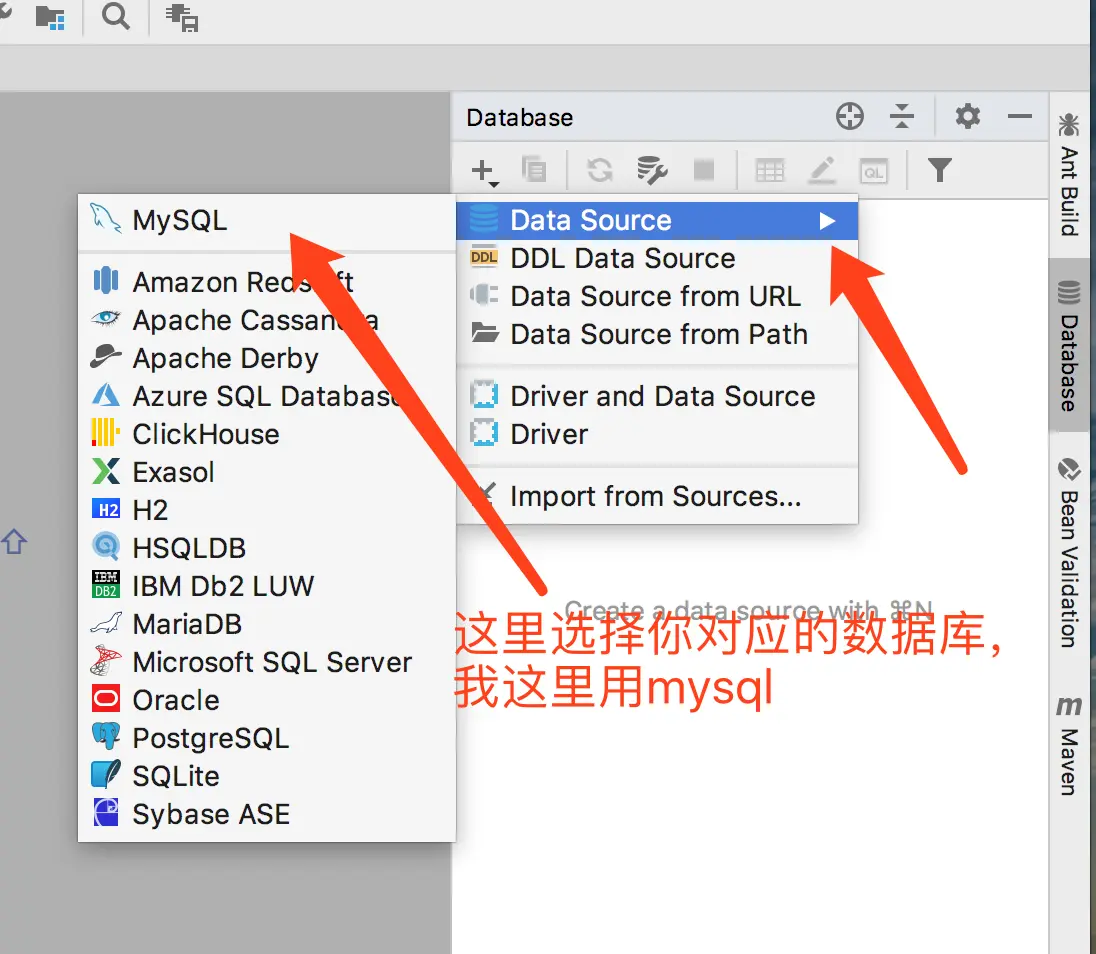The image size is (1096, 954).
Task: Click the Collapse All icon
Action: coord(902,116)
